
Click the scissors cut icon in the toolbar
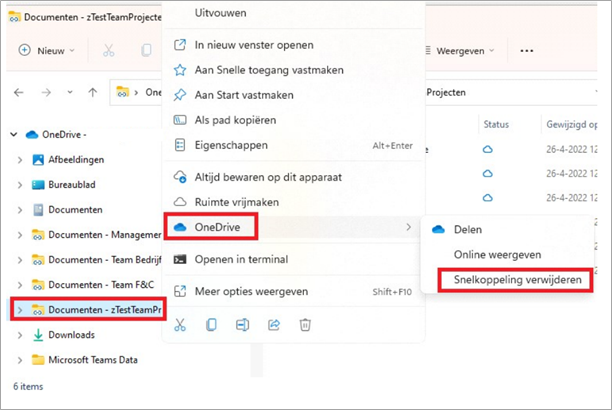(x=109, y=50)
